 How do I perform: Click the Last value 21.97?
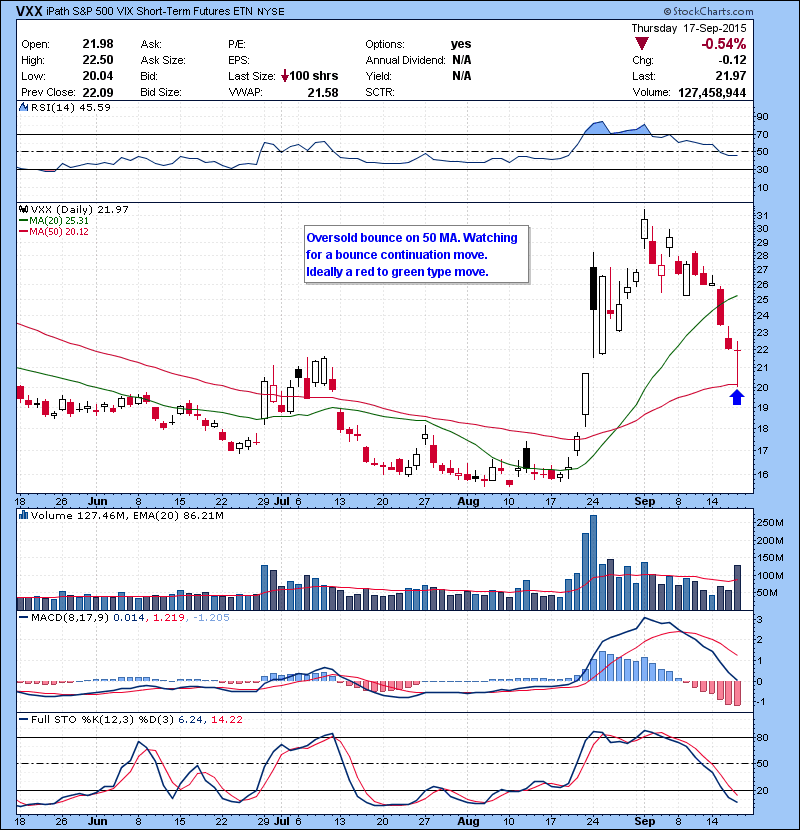(731, 76)
